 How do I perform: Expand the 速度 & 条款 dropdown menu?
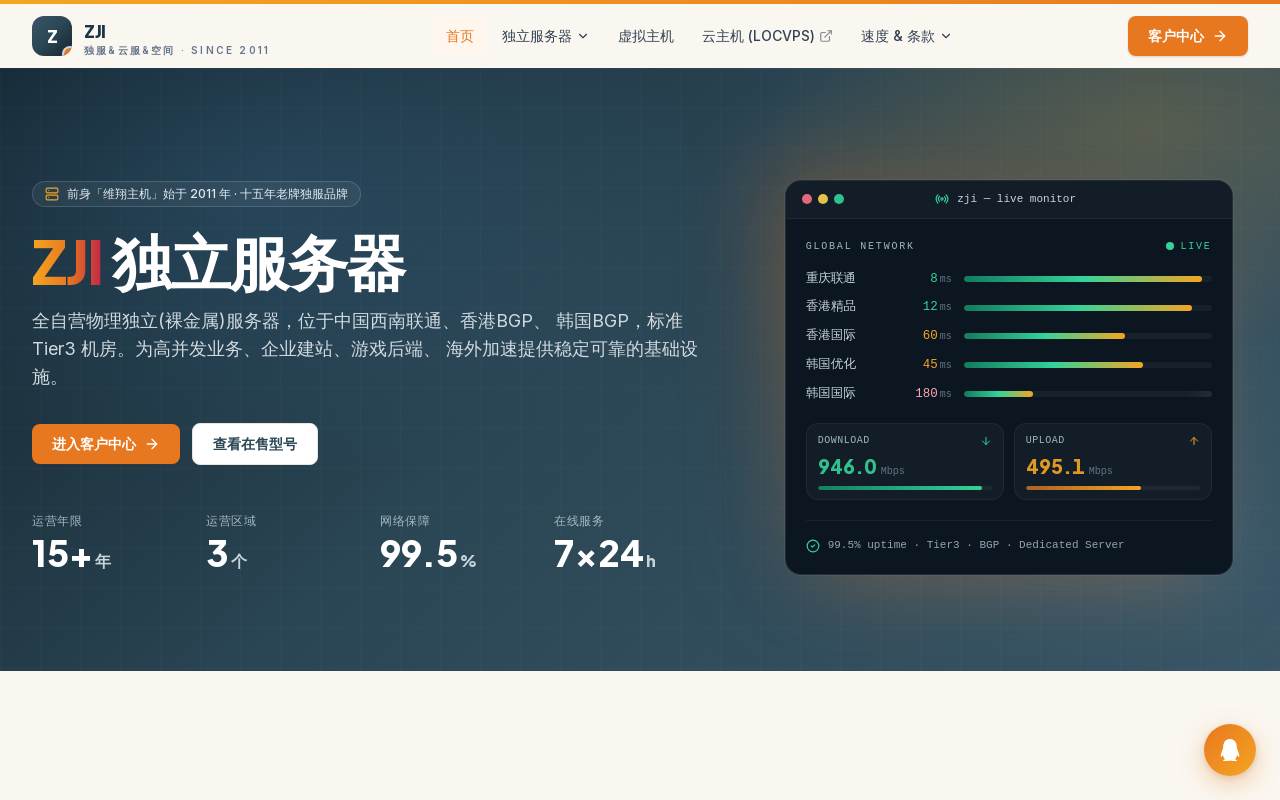tap(907, 36)
